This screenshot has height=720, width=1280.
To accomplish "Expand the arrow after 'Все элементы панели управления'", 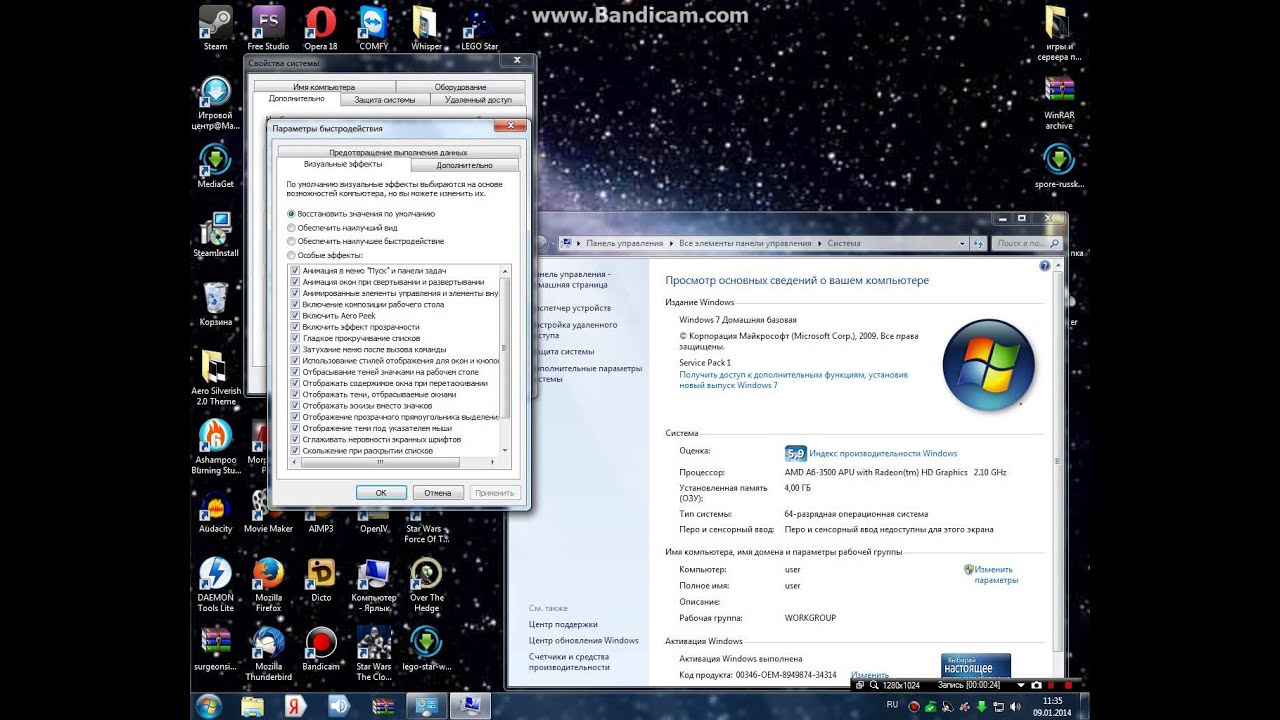I will (820, 243).
